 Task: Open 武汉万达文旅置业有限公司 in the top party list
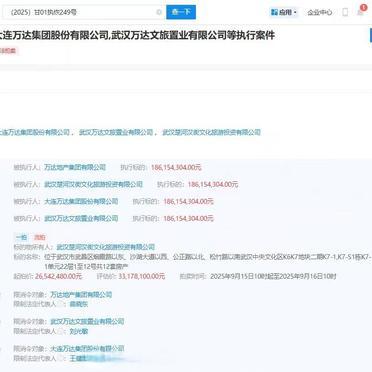(116, 132)
